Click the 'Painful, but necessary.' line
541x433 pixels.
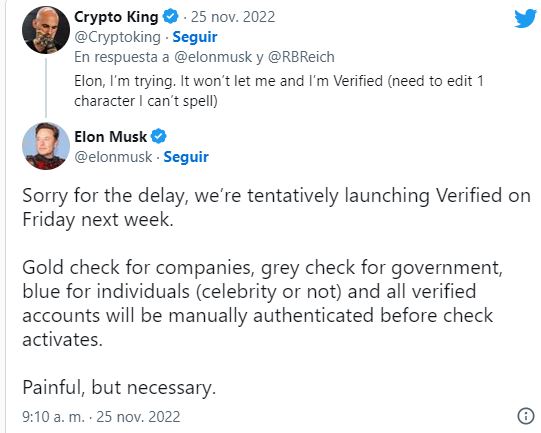(119, 387)
